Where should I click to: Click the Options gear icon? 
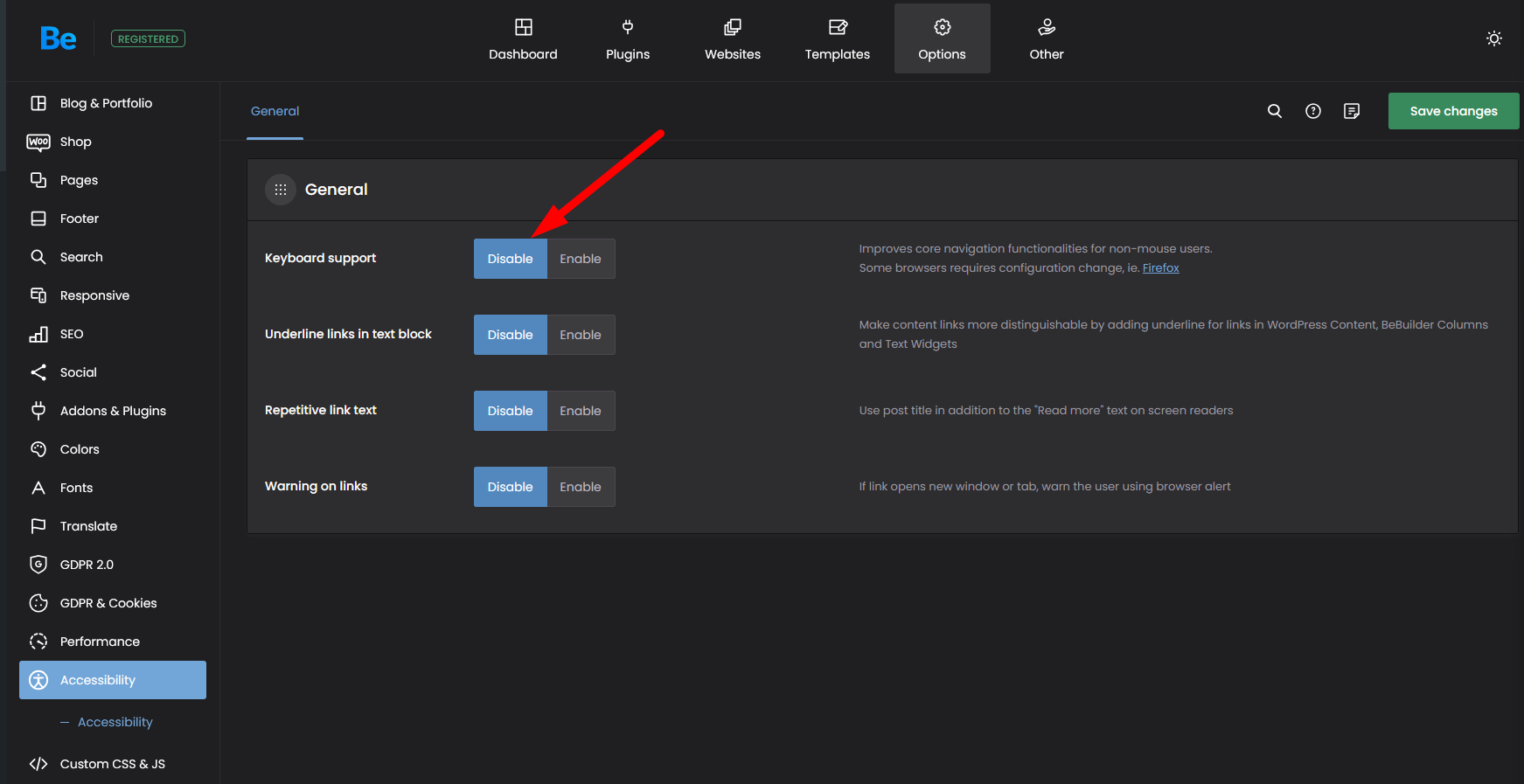click(943, 27)
